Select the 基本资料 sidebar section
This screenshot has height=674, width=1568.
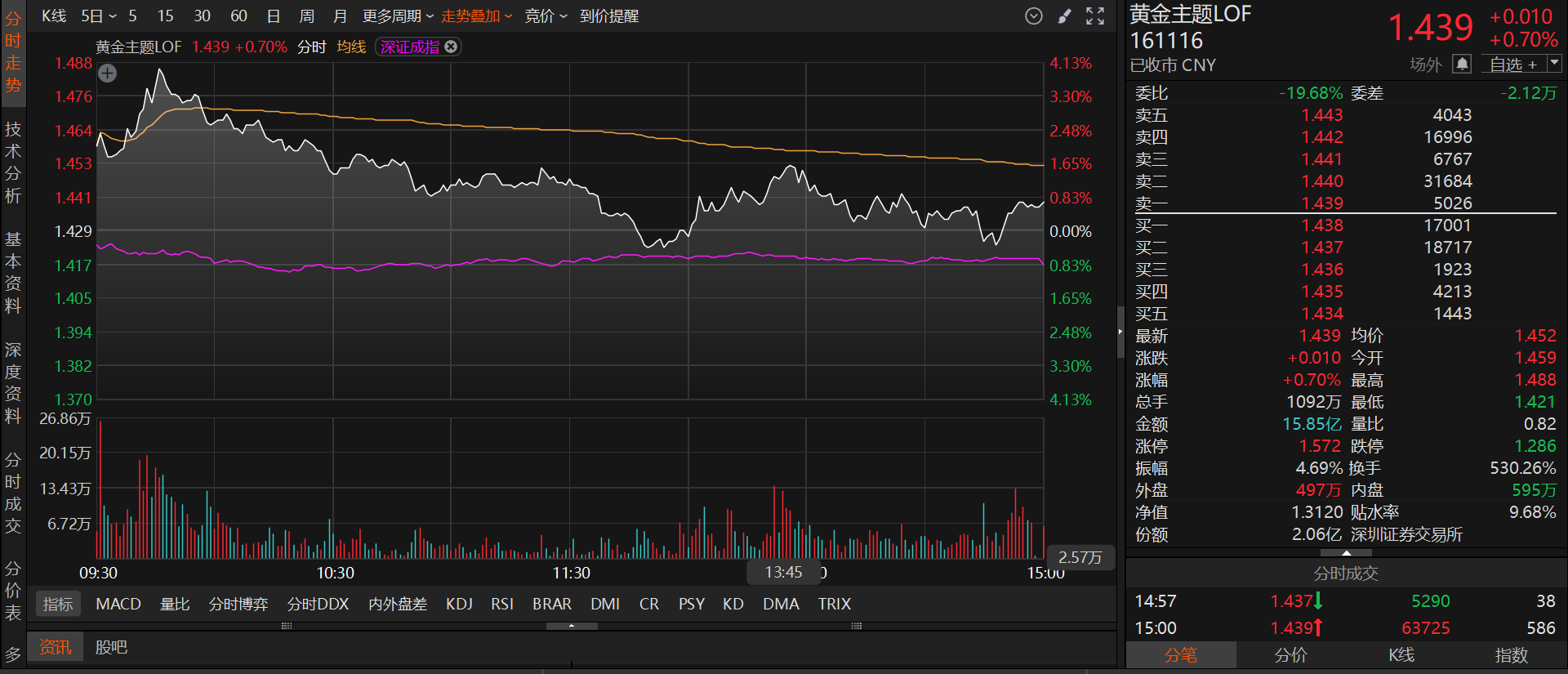tap(13, 272)
